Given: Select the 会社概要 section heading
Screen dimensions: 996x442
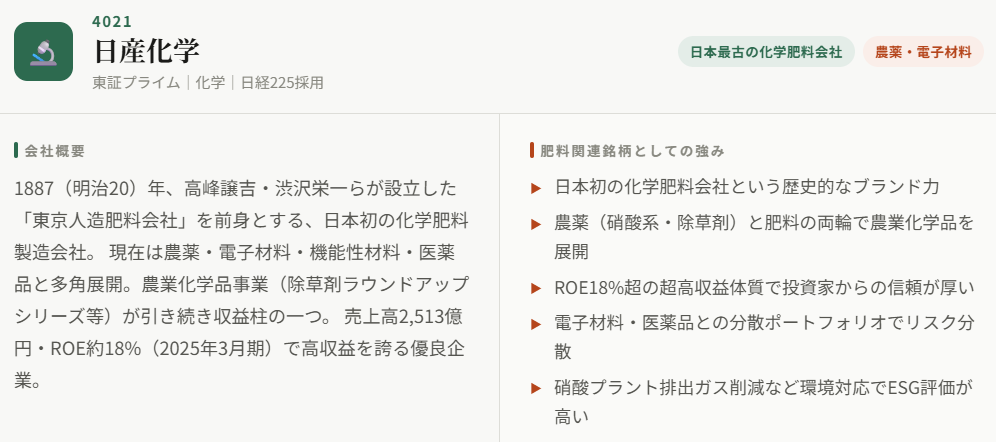Looking at the screenshot, I should (x=55, y=151).
